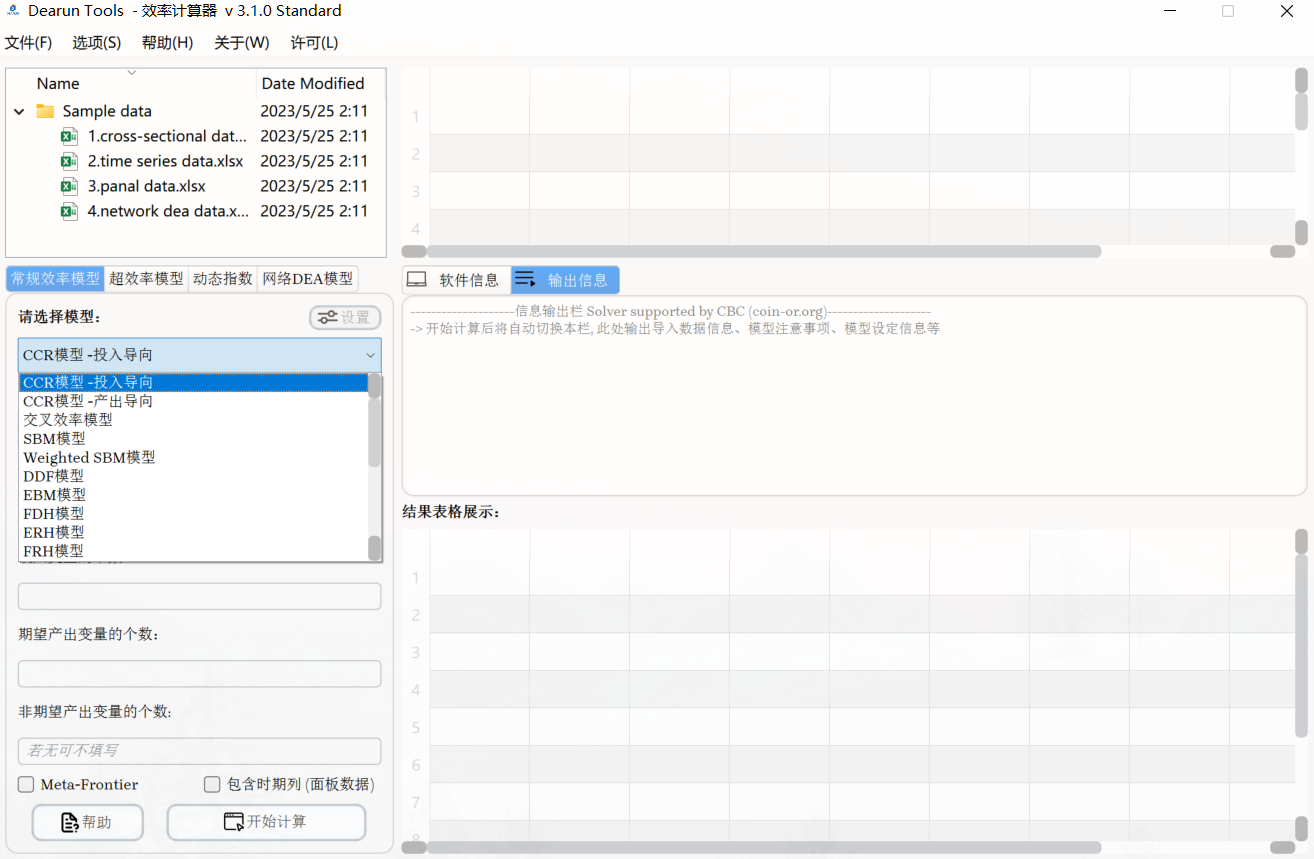
Task: Enable the Meta-Frontier checkbox
Action: [26, 785]
